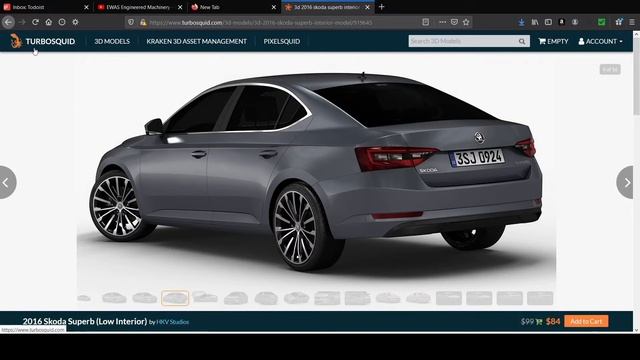Open the library bookshelf icon
Image resolution: width=640 pixels, height=360 pixels.
click(x=535, y=22)
